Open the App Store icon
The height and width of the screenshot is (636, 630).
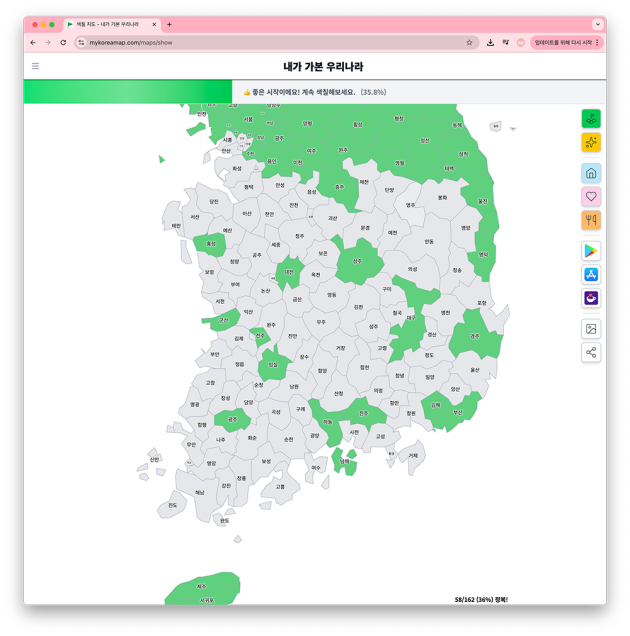tap(591, 275)
